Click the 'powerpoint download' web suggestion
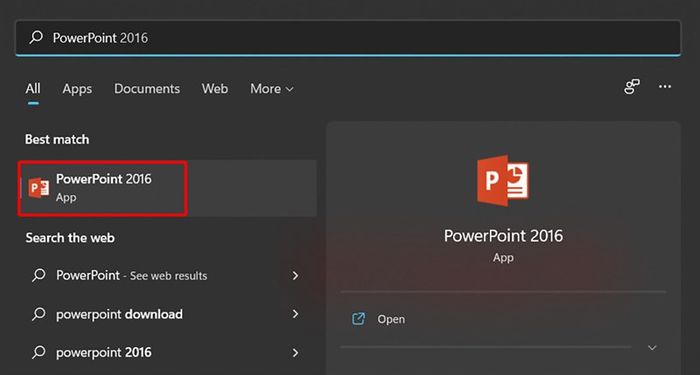 (166, 314)
